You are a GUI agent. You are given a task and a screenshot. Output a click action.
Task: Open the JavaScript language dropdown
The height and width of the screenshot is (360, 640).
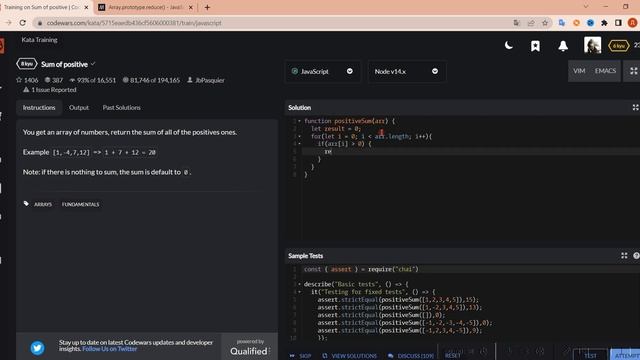click(322, 71)
